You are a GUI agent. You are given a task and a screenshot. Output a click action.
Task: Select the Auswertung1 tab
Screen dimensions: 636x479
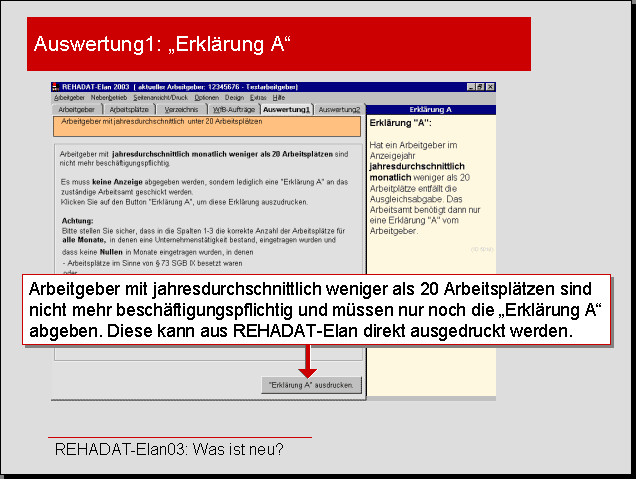click(286, 109)
